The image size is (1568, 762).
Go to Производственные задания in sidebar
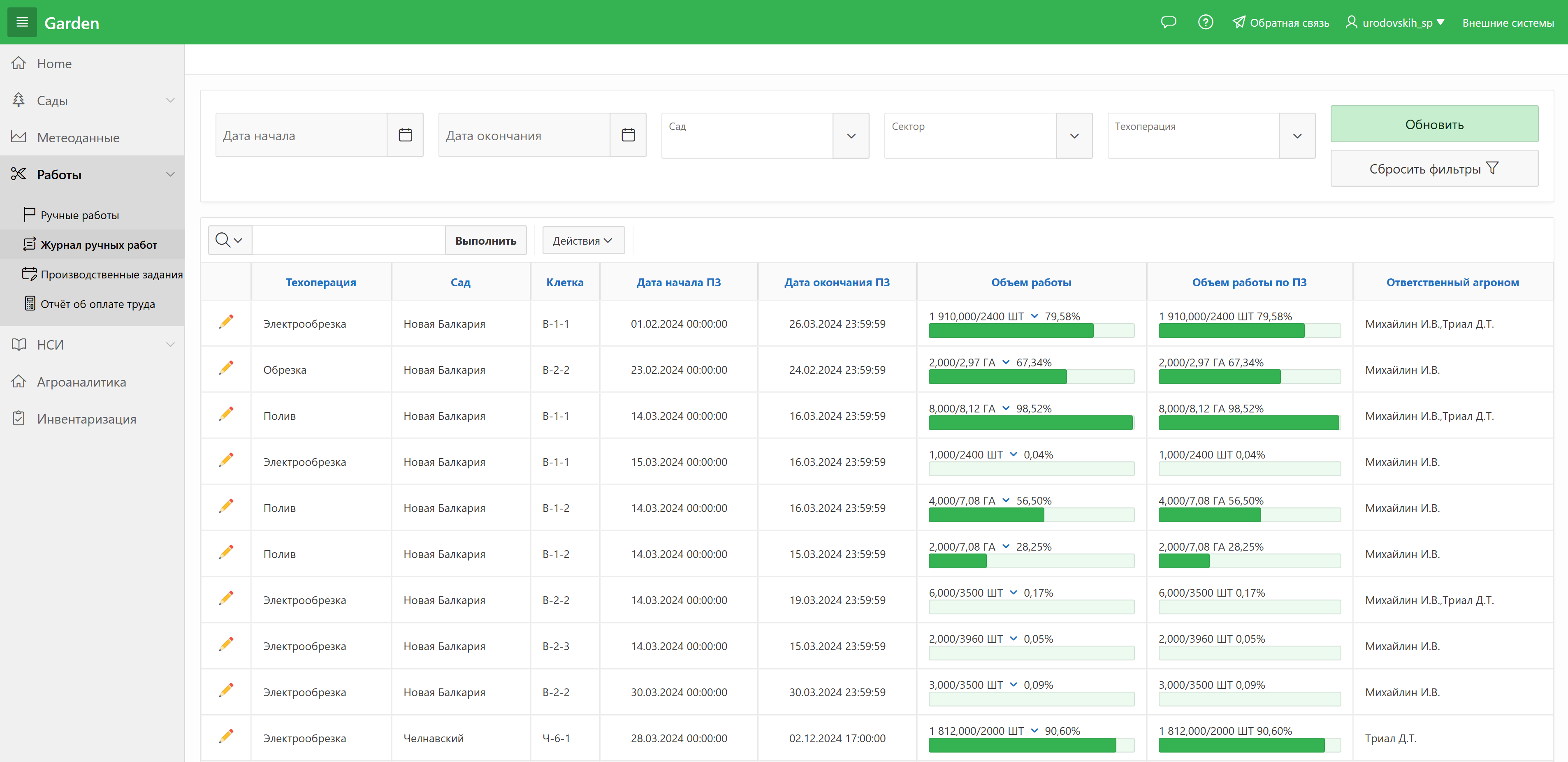111,274
